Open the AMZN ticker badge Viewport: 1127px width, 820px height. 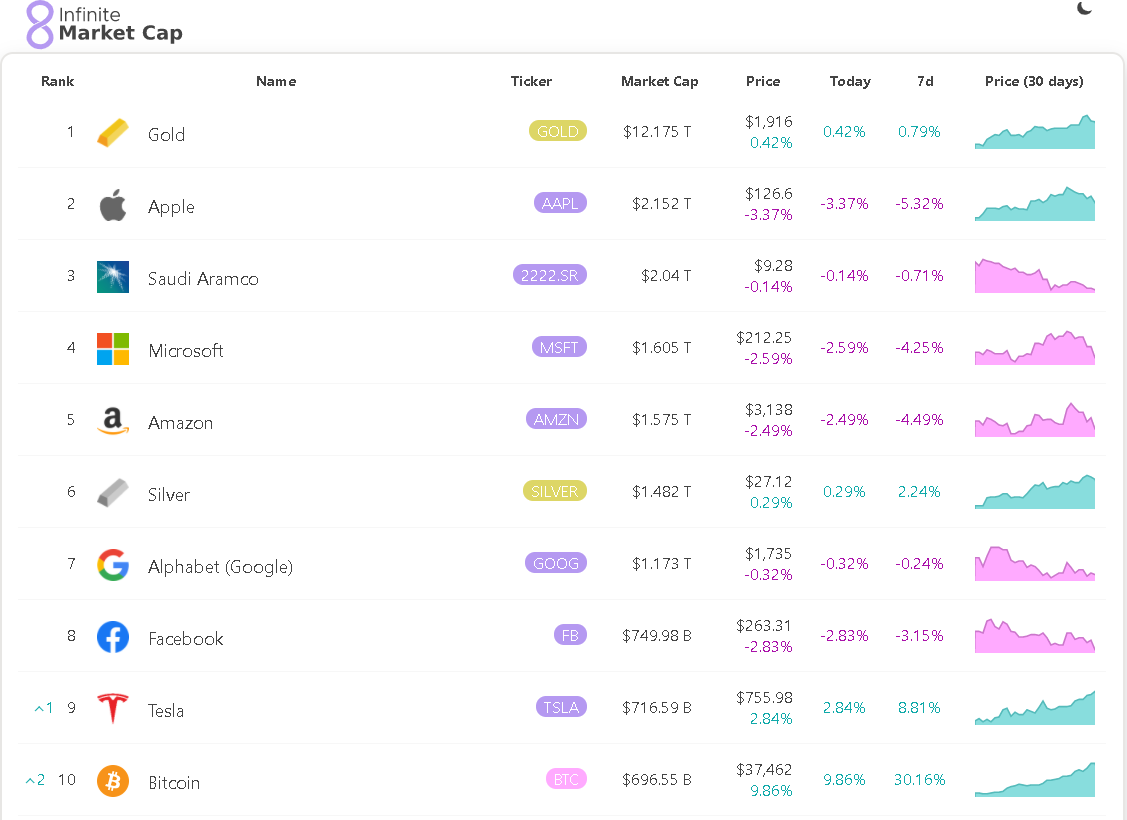pos(556,419)
